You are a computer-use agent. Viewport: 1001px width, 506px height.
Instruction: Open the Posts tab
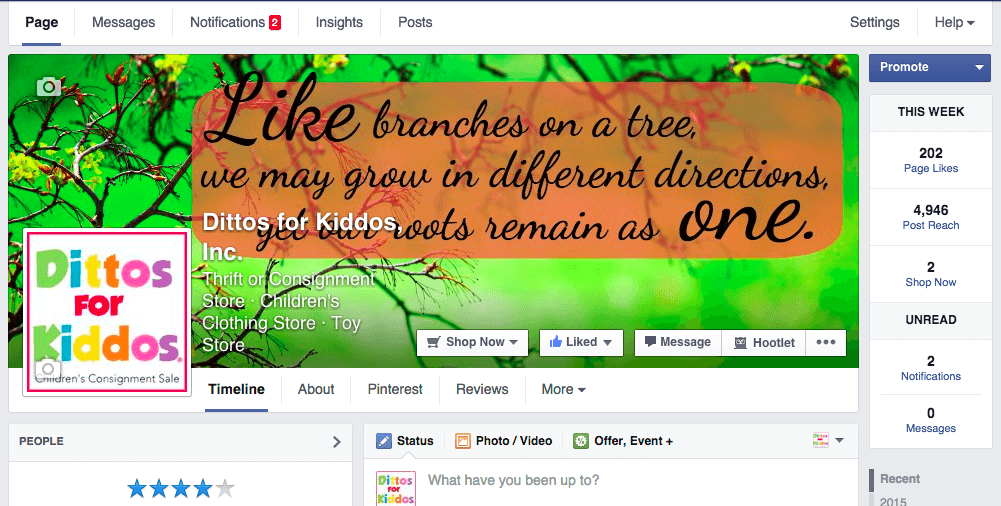[x=415, y=22]
